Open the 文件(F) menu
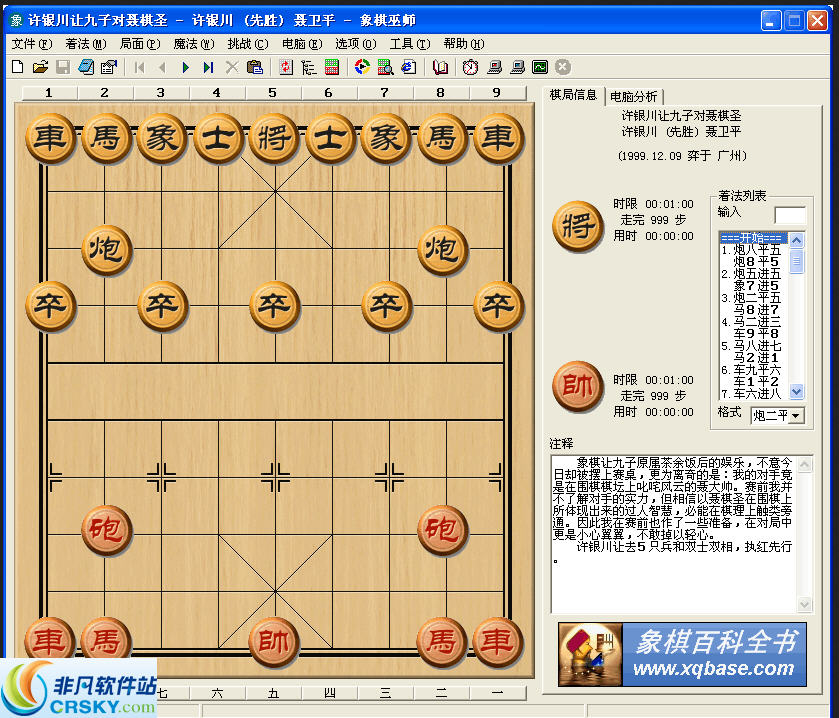 32,44
